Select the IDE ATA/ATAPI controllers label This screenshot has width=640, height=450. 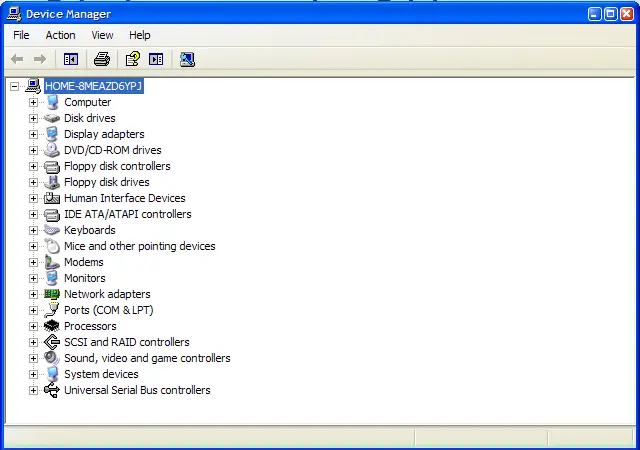coord(127,214)
